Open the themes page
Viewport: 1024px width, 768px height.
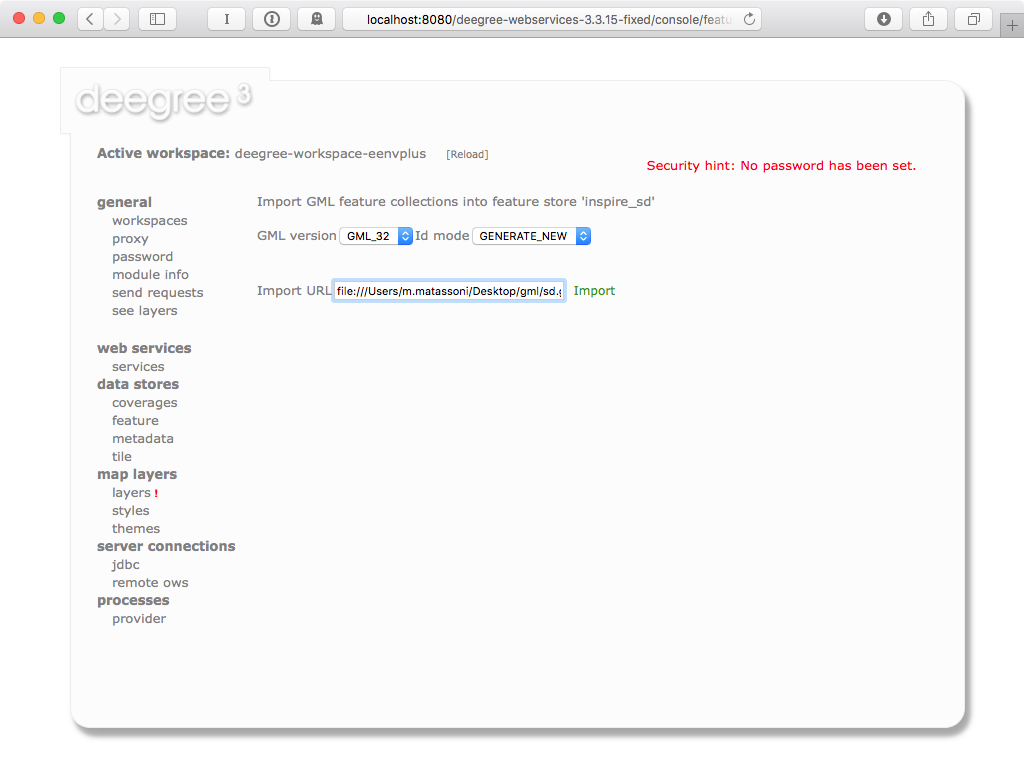(136, 529)
